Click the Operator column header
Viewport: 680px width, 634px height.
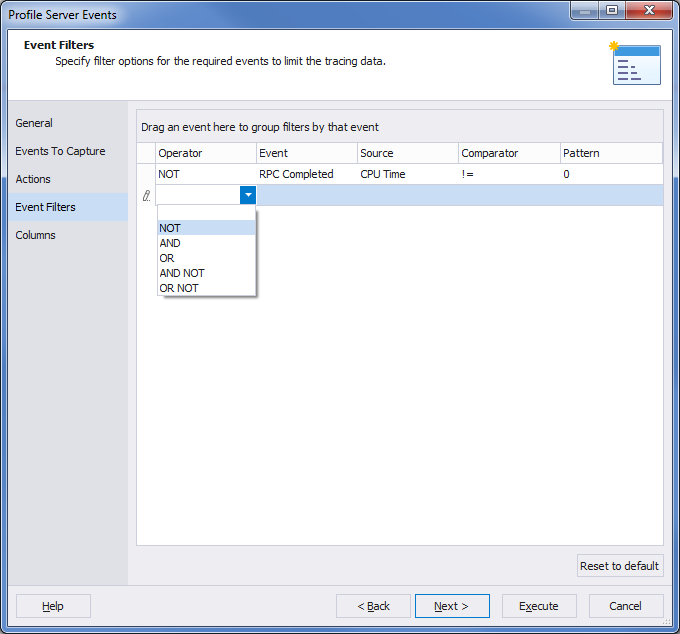click(x=206, y=153)
